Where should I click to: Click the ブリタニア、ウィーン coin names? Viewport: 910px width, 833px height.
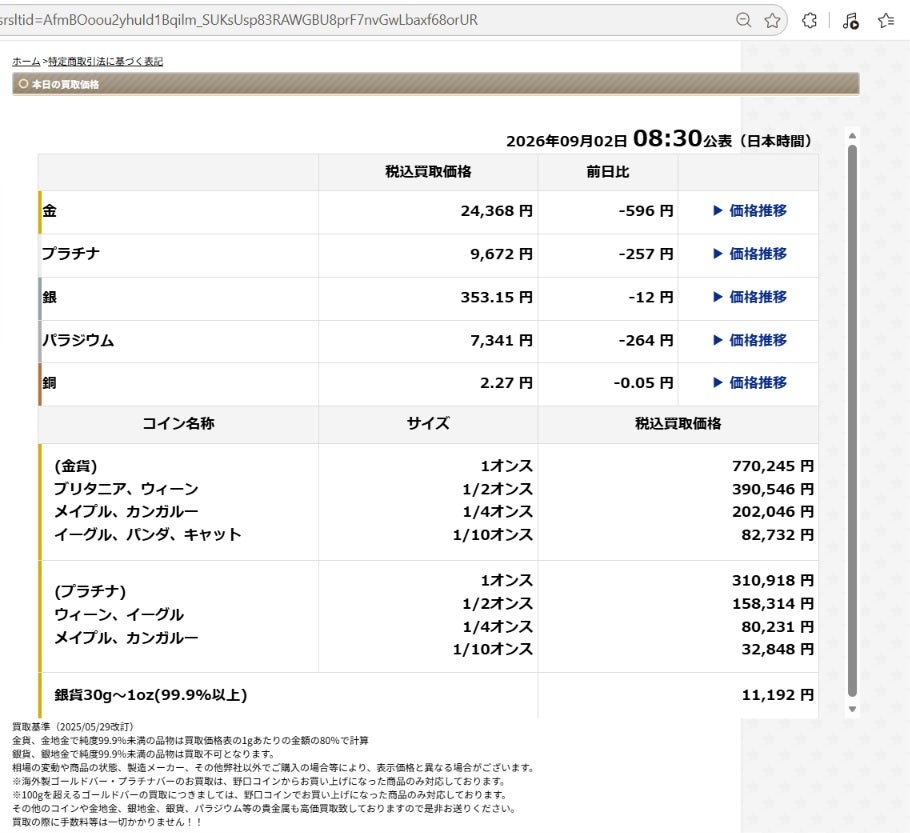click(x=126, y=489)
